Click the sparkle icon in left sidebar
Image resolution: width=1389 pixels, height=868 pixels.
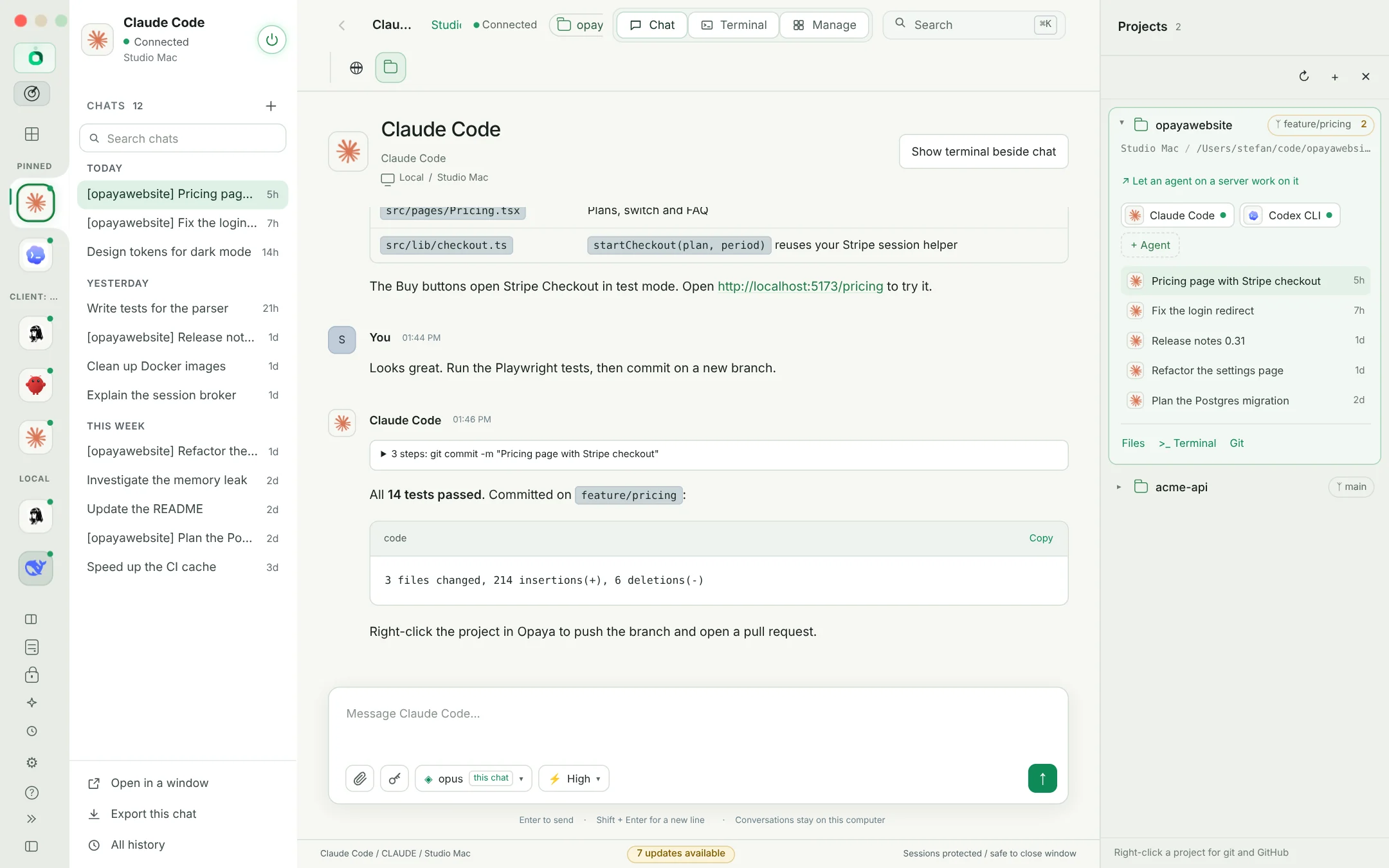point(32,703)
